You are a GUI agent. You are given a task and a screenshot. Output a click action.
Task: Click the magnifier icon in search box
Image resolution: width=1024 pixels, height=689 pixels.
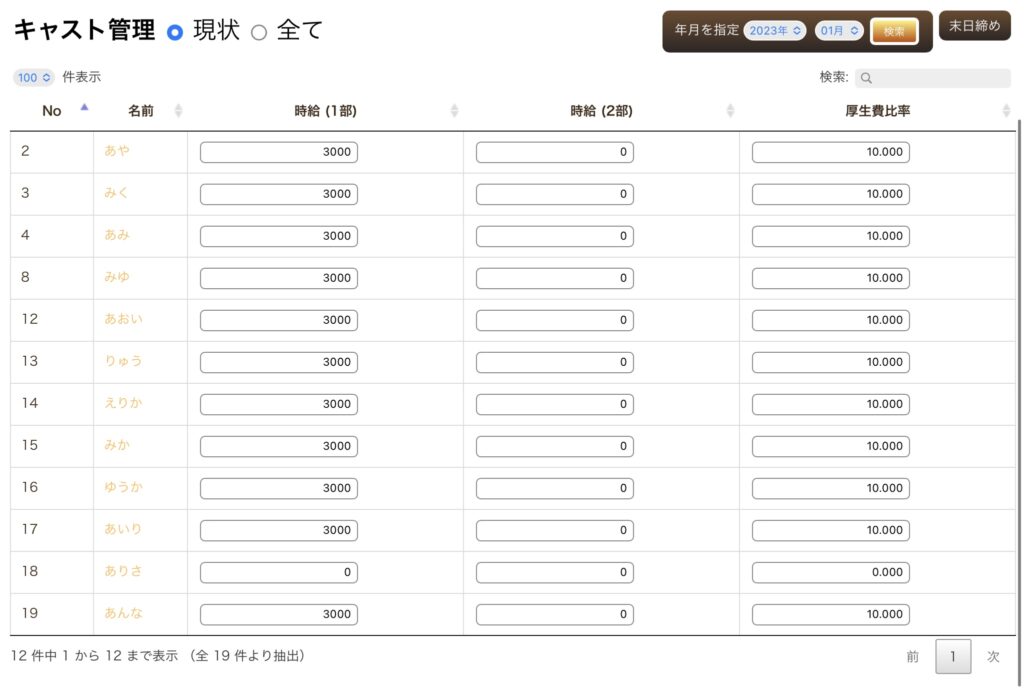(866, 78)
